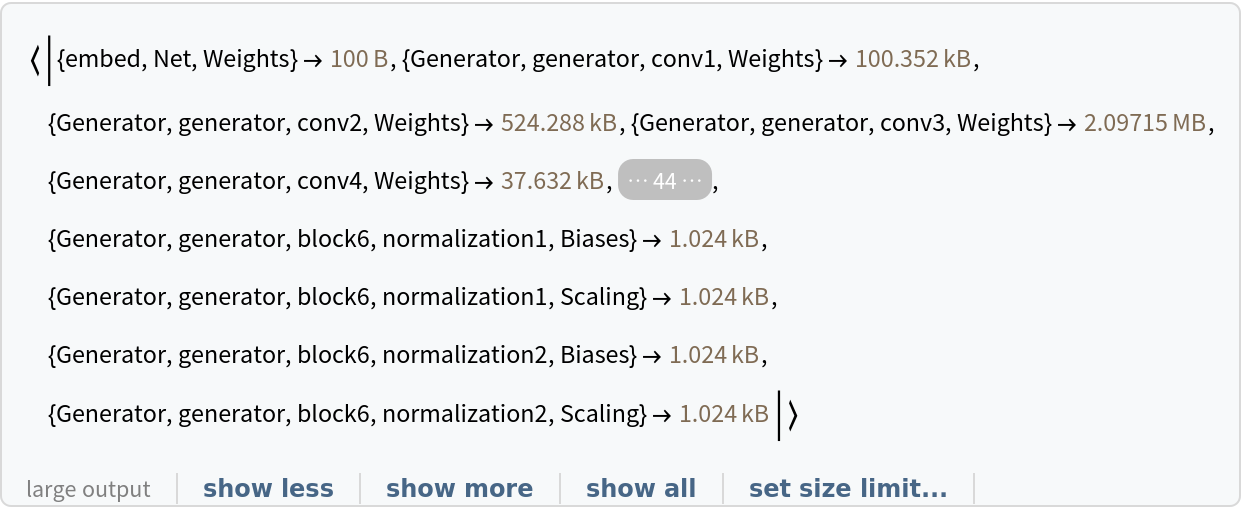Screen dimensions: 1242x508
Task: Click the block6 normalization1 Biases key
Action: (342, 239)
